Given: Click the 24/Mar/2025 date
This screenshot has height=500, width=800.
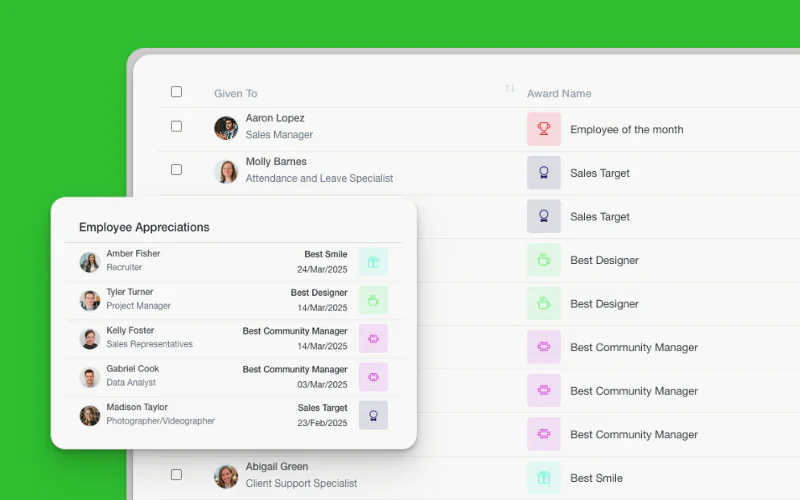Looking at the screenshot, I should pyautogui.click(x=322, y=269).
